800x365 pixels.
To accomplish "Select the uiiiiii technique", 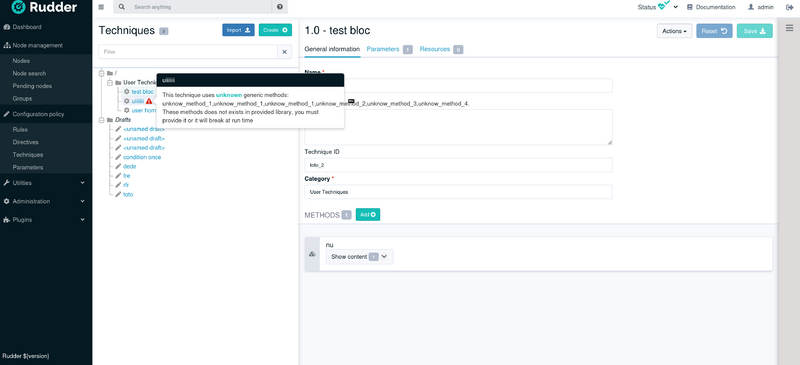I will tap(138, 101).
